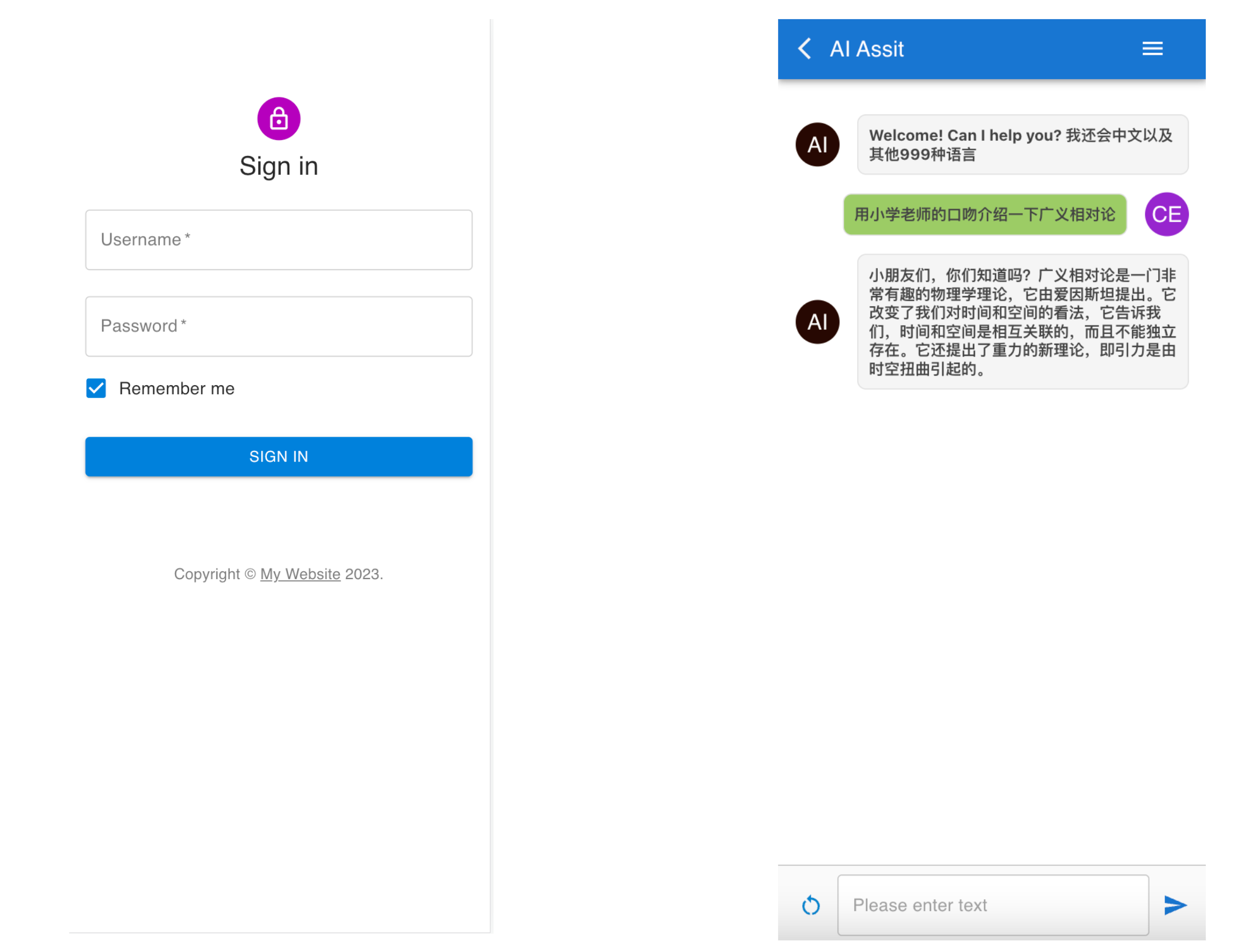Click the Remember me label text

(177, 388)
